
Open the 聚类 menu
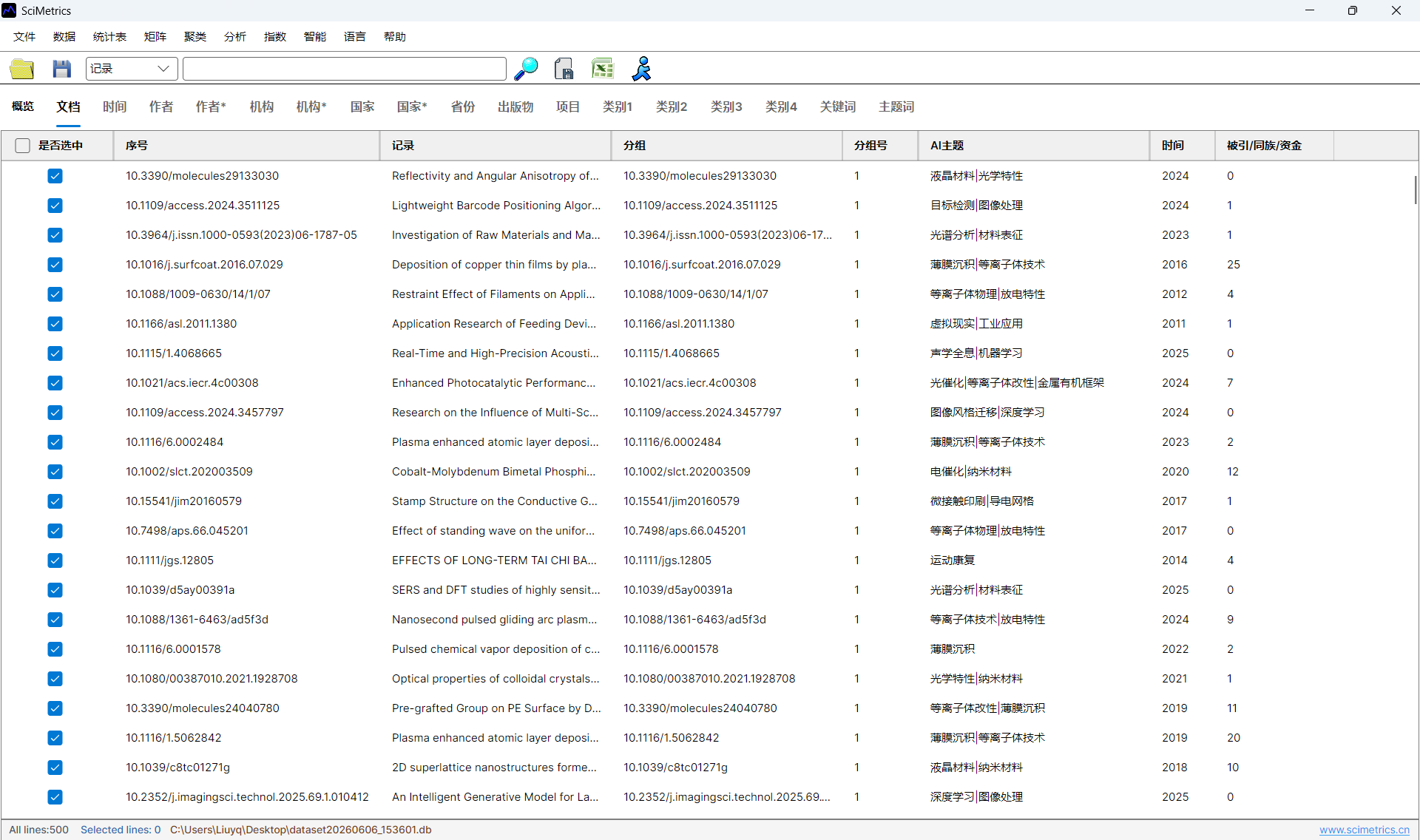[x=195, y=37]
